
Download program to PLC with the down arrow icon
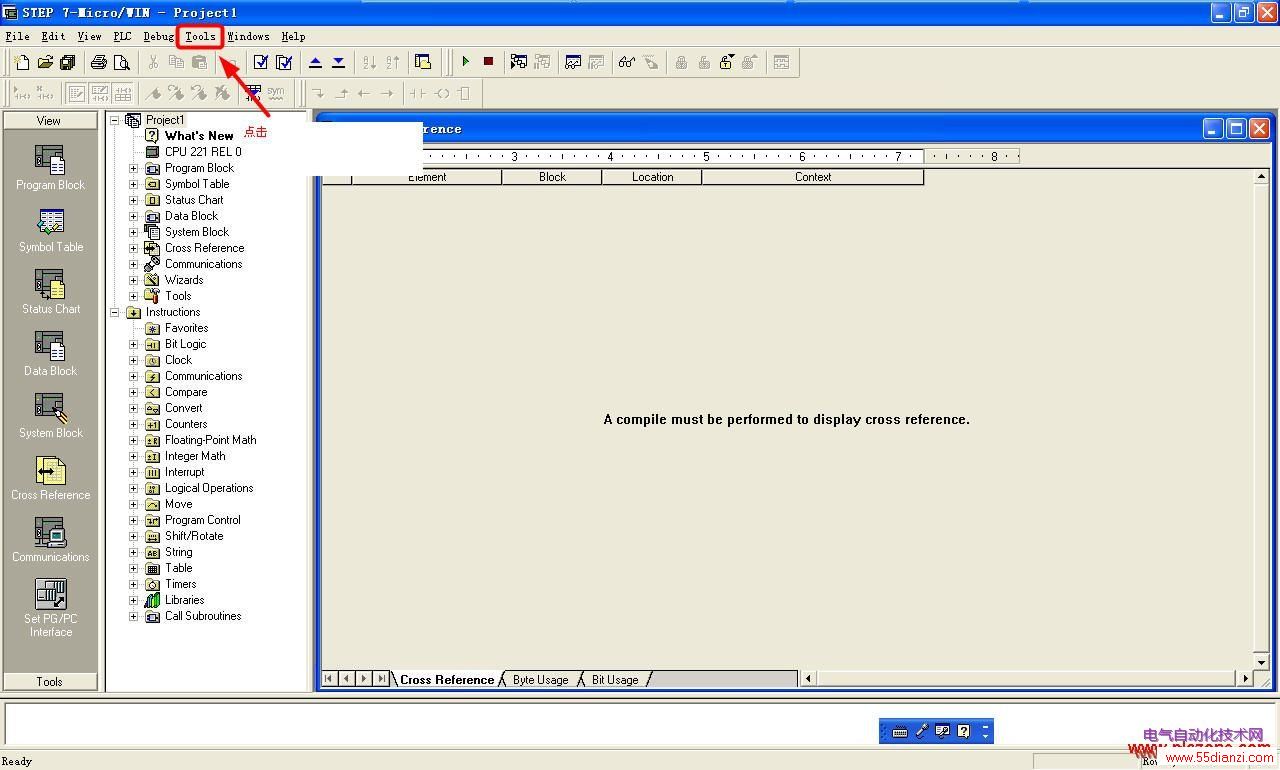pyautogui.click(x=338, y=62)
